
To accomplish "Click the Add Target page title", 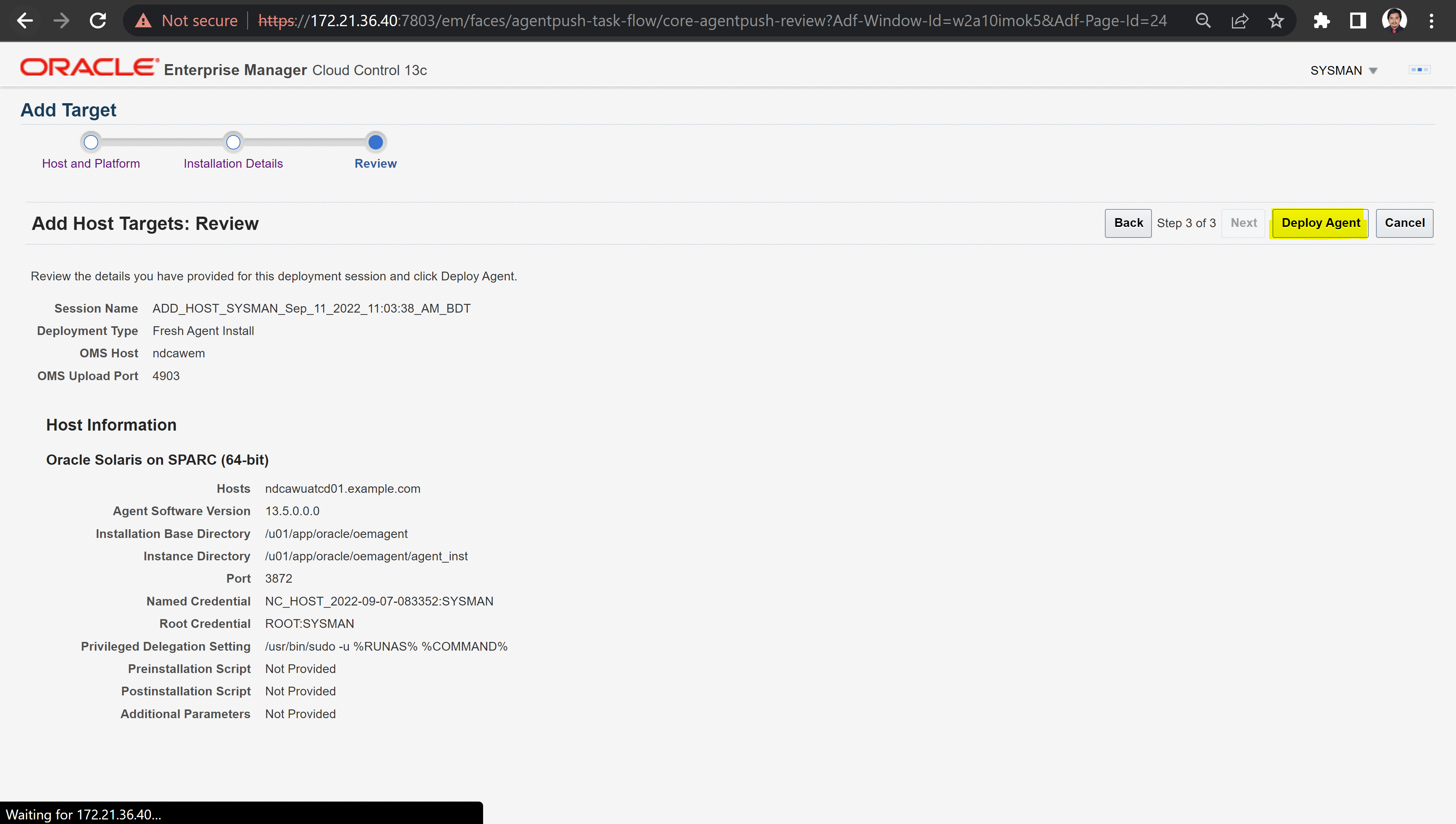I will point(68,110).
